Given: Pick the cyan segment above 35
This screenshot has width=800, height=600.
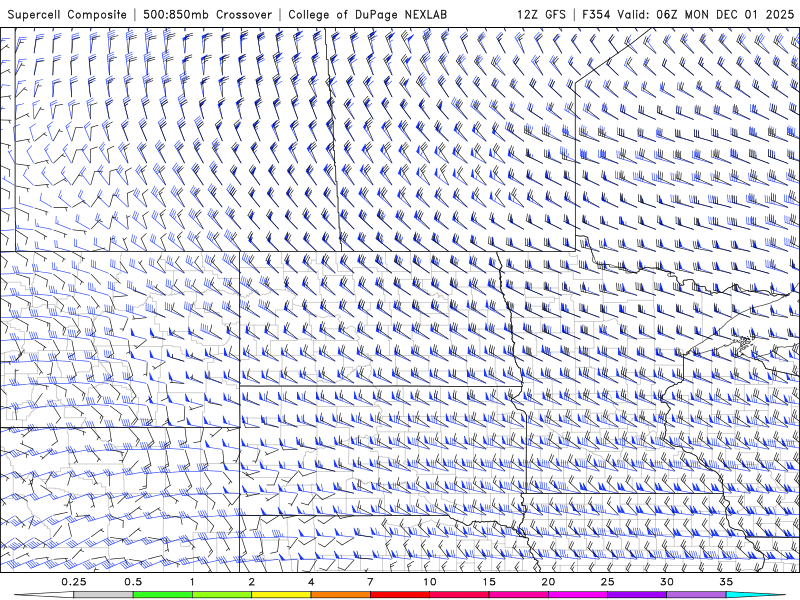Looking at the screenshot, I should (x=756, y=595).
